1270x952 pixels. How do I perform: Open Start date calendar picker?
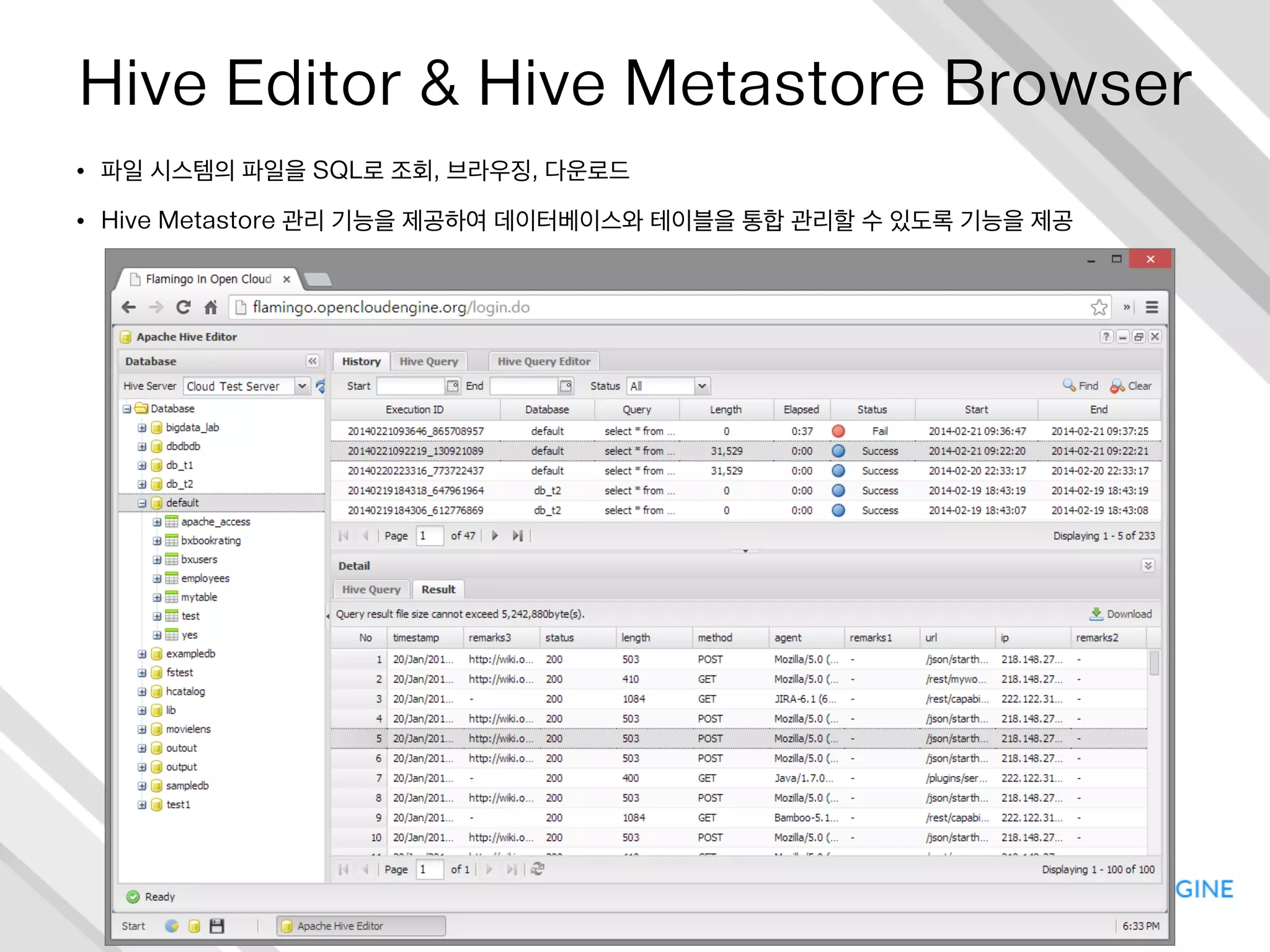click(x=453, y=386)
